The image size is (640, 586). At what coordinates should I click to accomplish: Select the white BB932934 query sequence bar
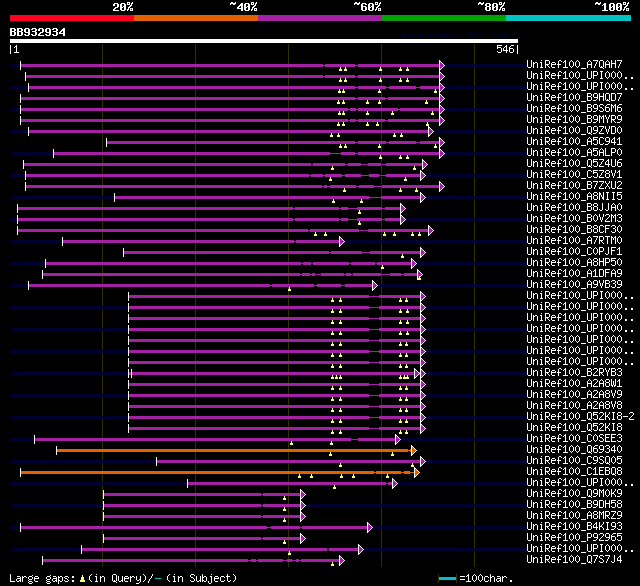point(264,41)
